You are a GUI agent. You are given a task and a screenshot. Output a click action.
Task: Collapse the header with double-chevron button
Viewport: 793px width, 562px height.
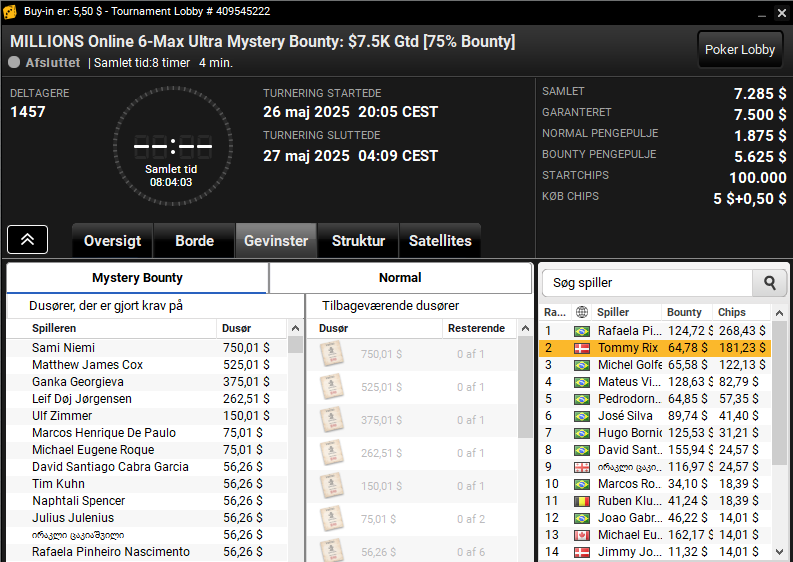coord(27,239)
